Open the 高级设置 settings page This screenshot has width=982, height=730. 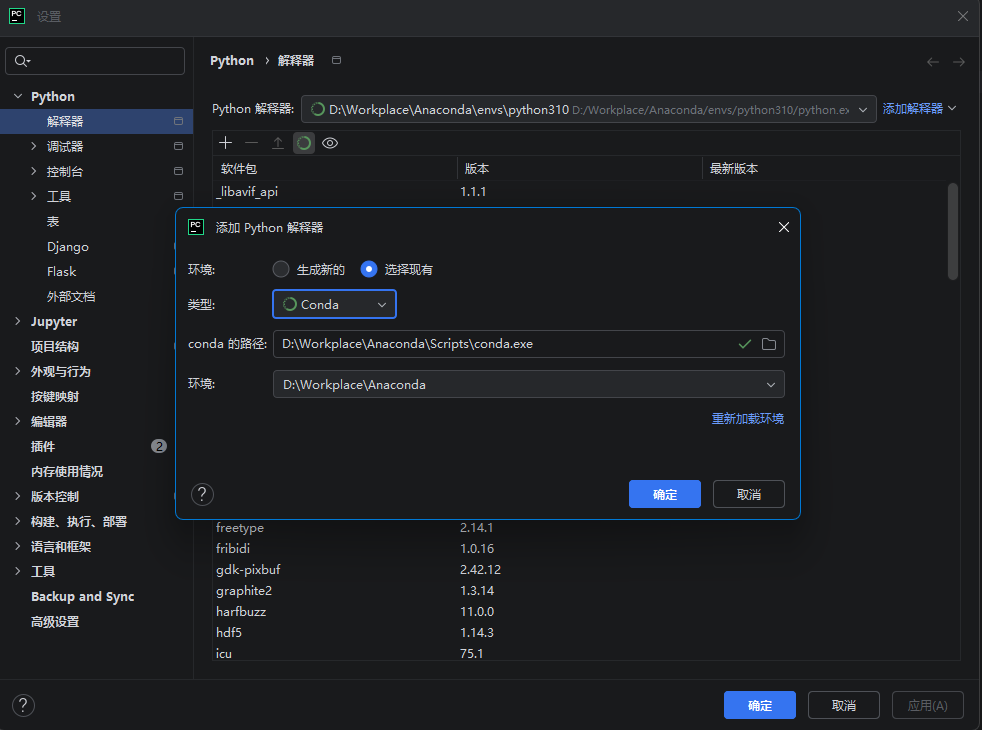point(55,622)
